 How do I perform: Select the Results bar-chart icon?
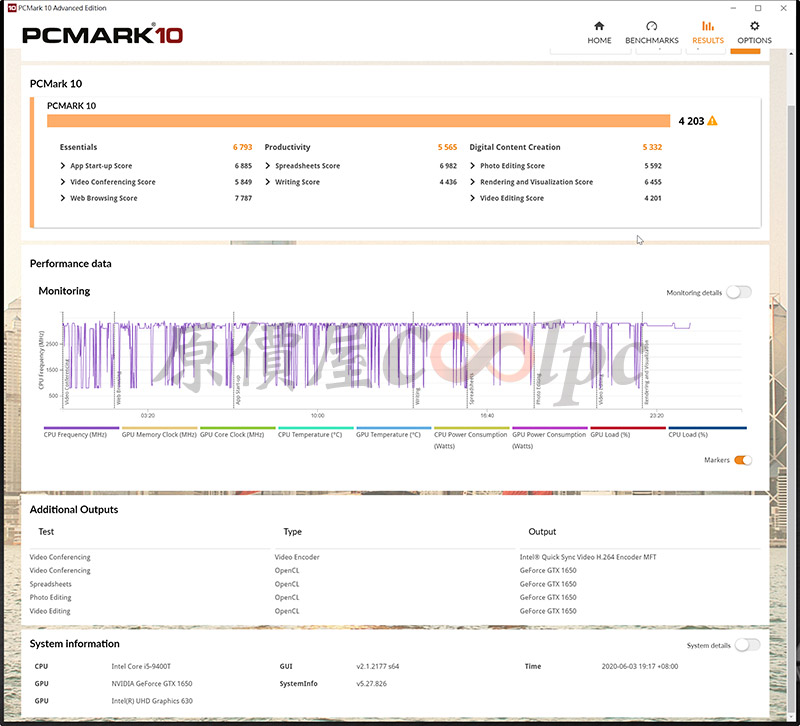[x=708, y=26]
